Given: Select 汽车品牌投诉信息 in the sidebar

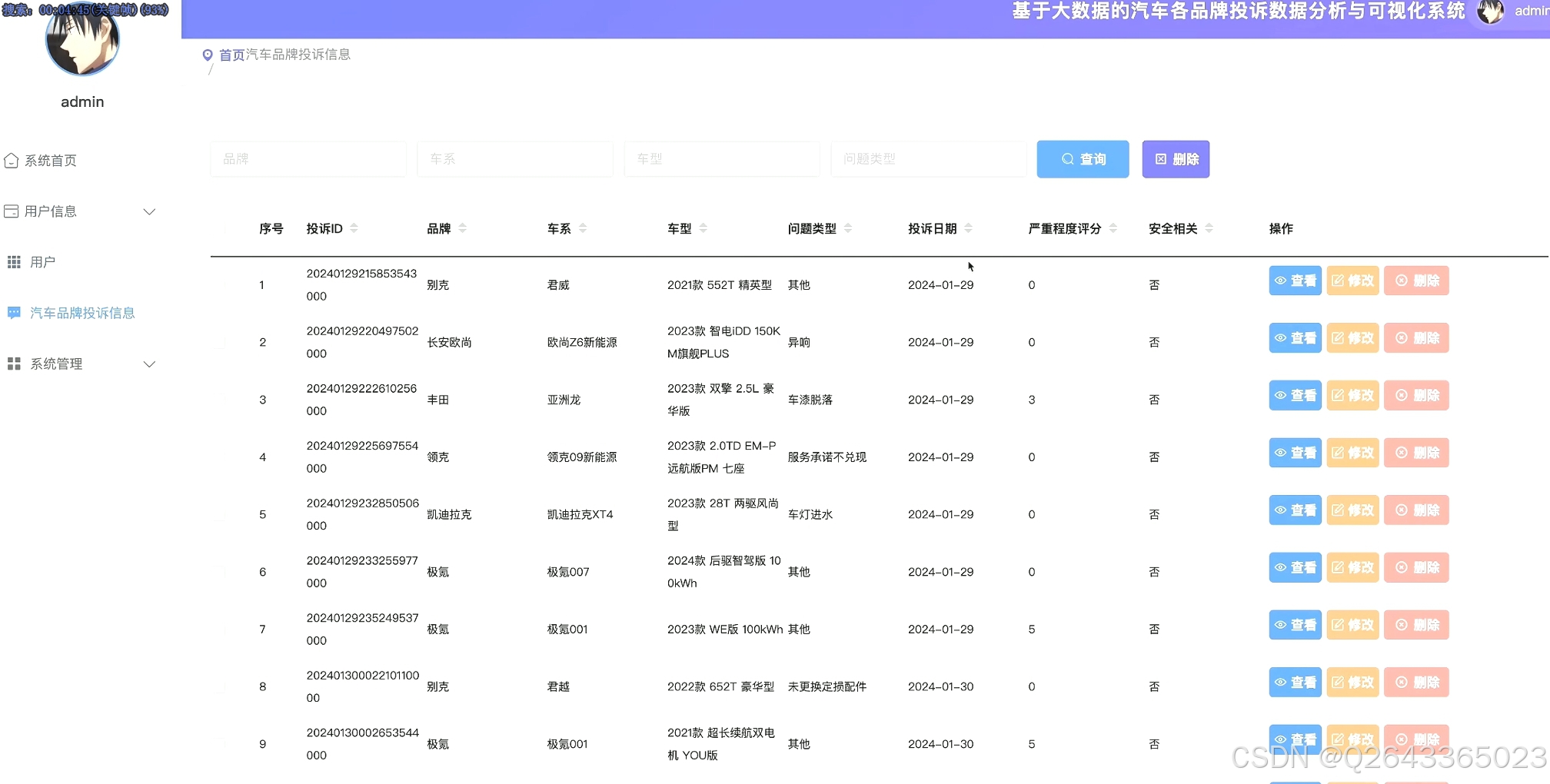Looking at the screenshot, I should (72, 313).
